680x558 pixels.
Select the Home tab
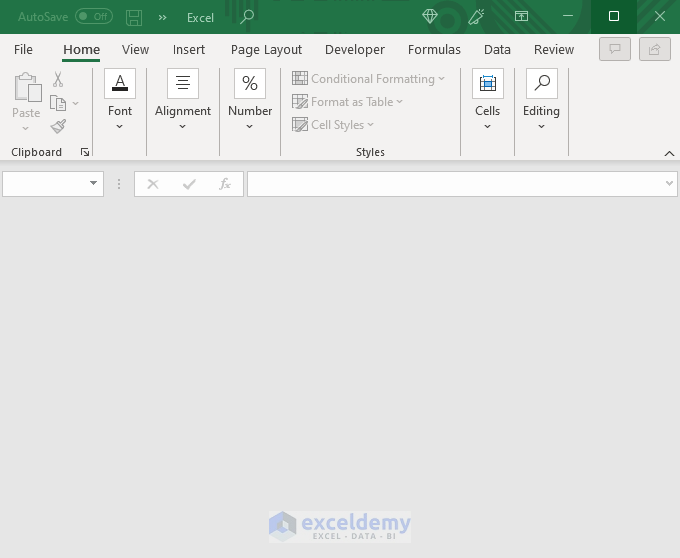82,49
